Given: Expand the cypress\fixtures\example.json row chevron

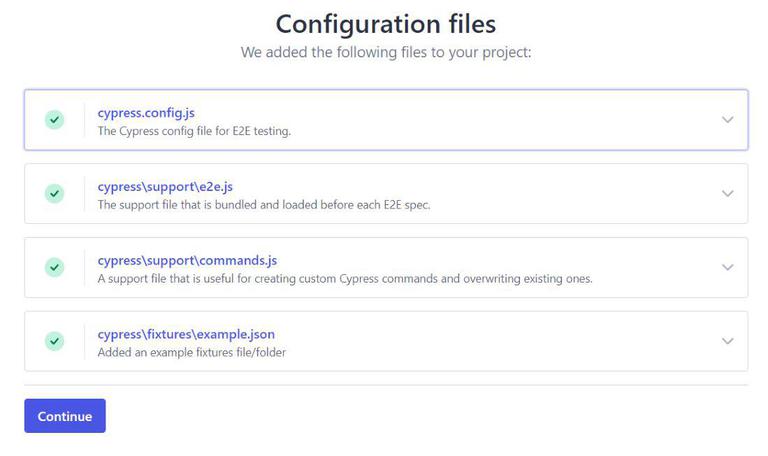Looking at the screenshot, I should (727, 341).
